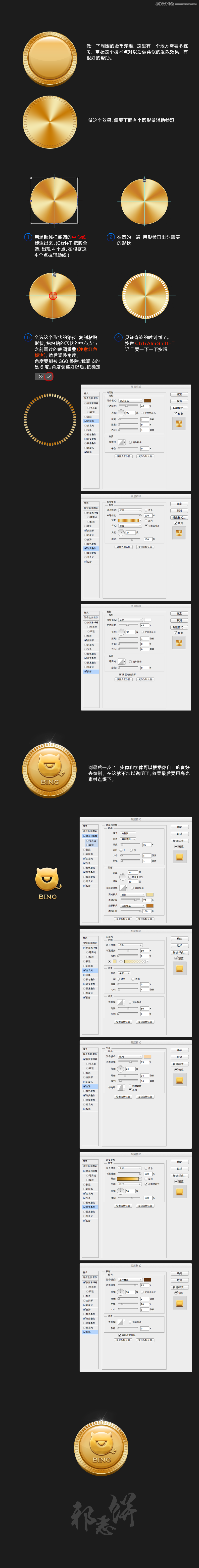
Task: Select 边缘 source radio in 内发光 dialog
Action: click(133, 979)
